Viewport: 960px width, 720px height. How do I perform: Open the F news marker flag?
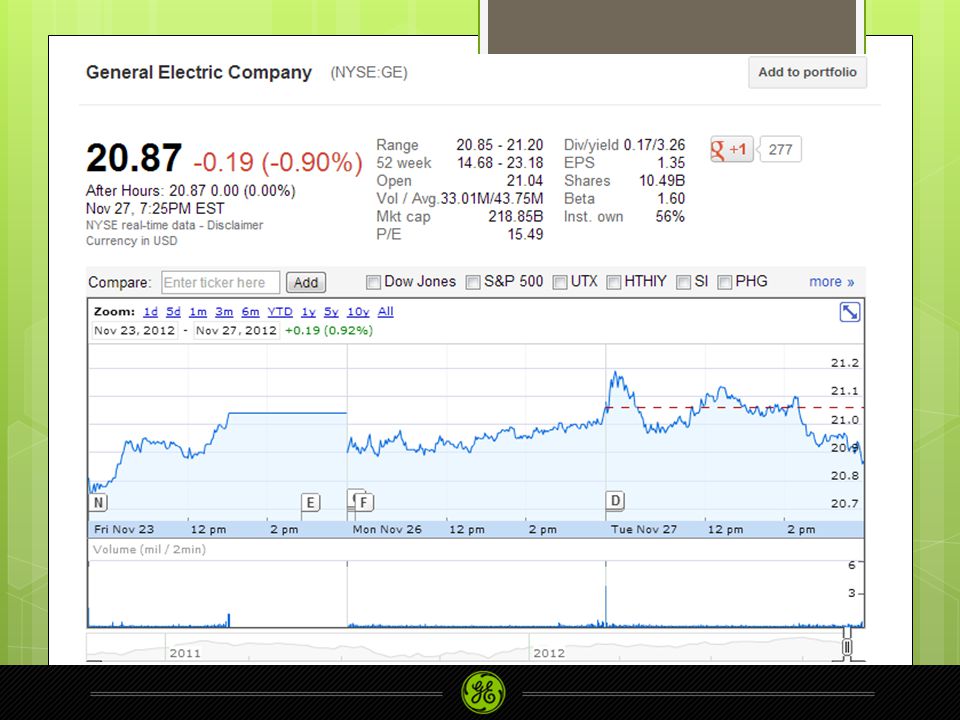pos(364,503)
